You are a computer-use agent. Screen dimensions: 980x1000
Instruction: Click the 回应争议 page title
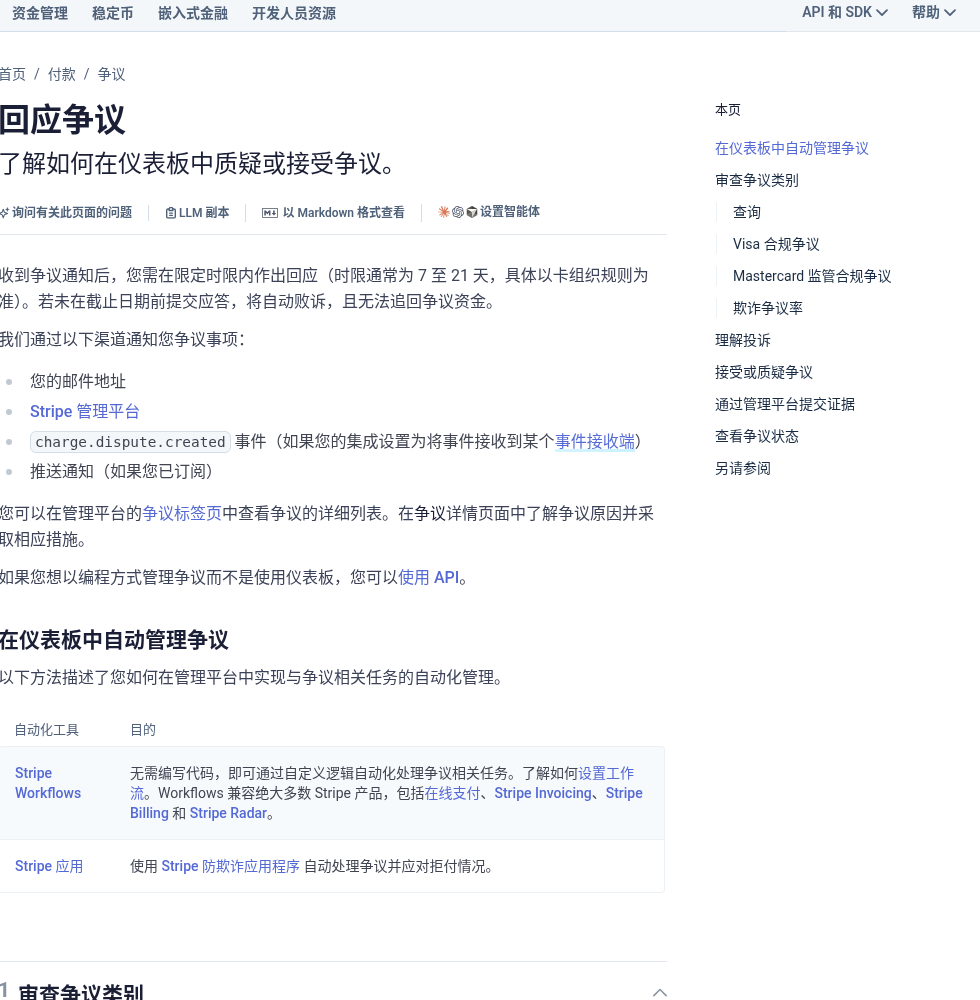tap(62, 120)
